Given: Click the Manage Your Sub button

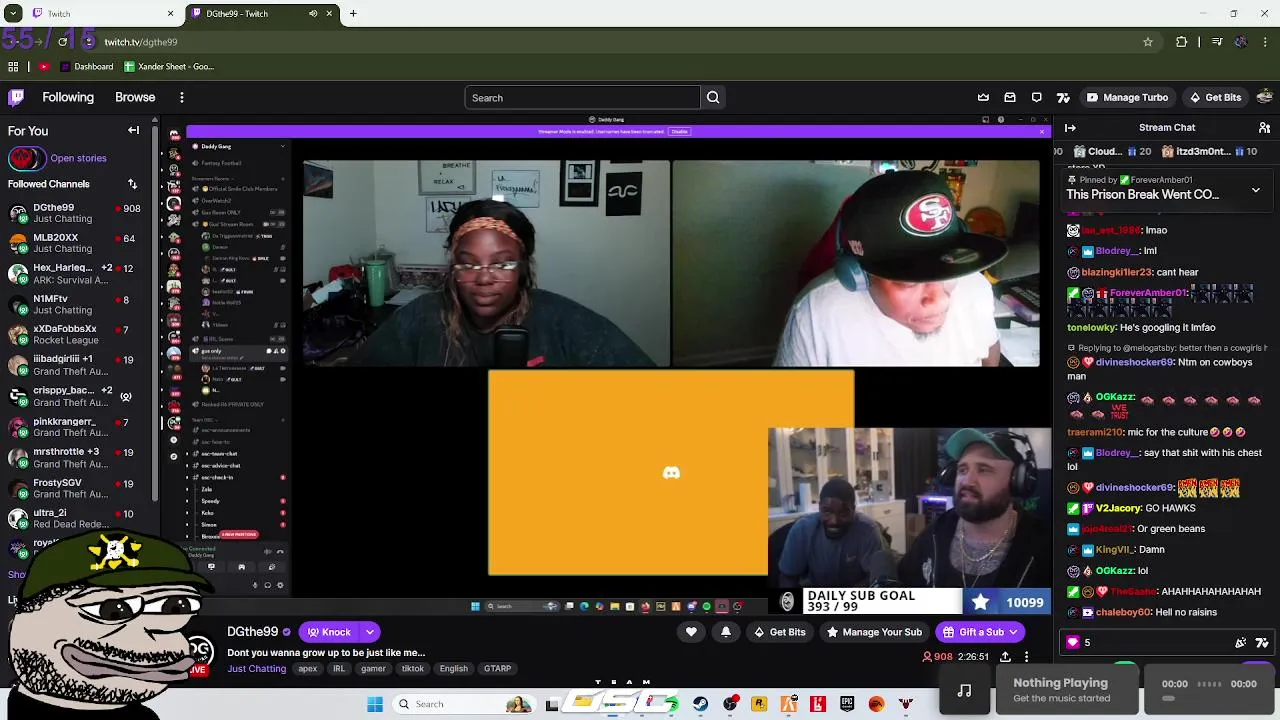Looking at the screenshot, I should [874, 632].
